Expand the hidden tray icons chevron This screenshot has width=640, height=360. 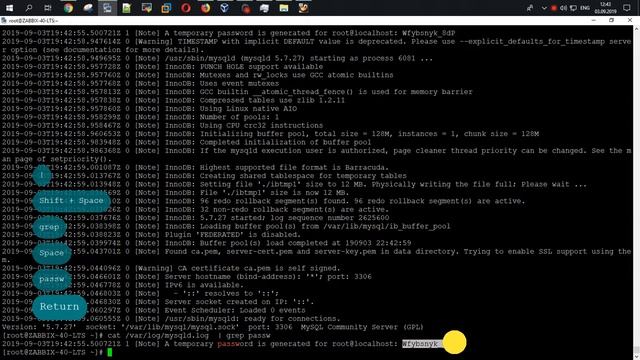[x=544, y=8]
